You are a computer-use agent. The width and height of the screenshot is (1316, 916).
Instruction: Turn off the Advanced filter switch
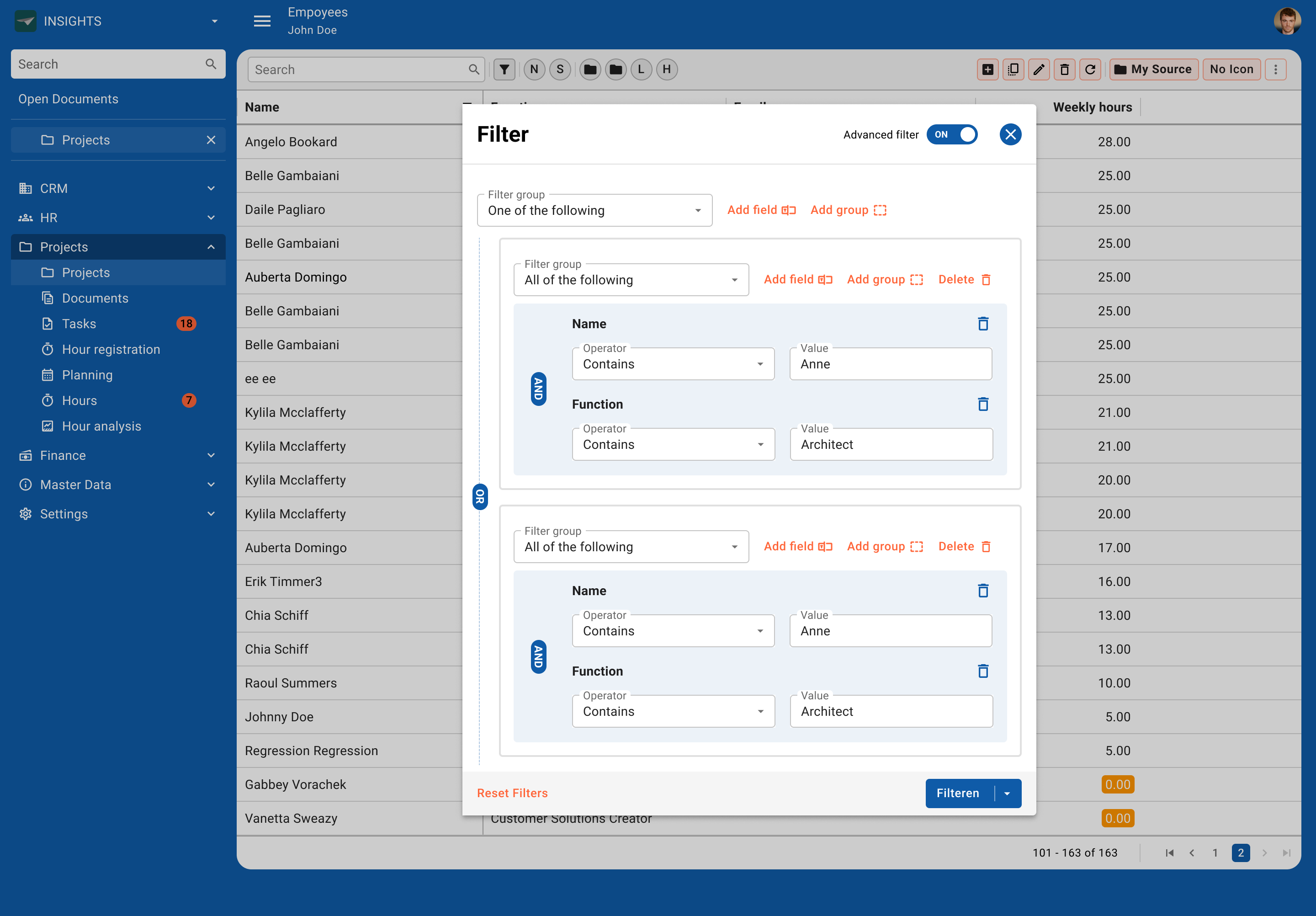[x=952, y=135]
